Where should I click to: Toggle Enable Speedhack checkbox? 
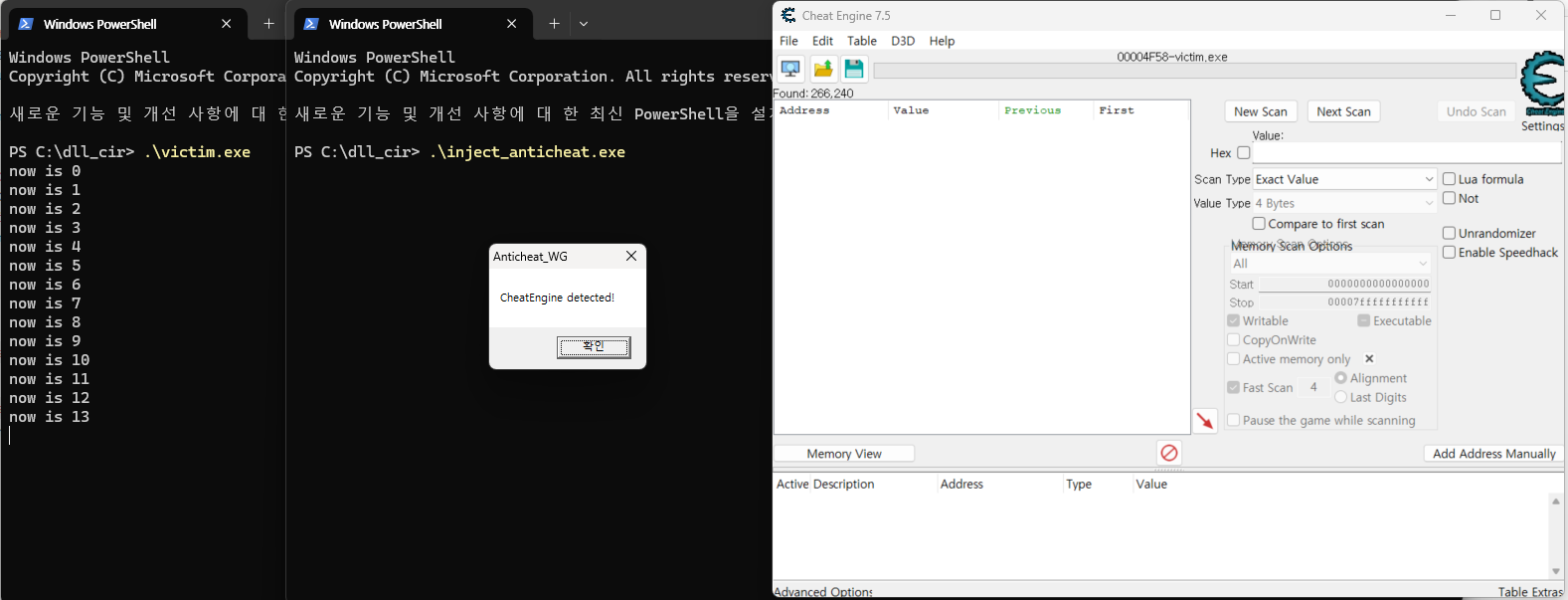1449,252
